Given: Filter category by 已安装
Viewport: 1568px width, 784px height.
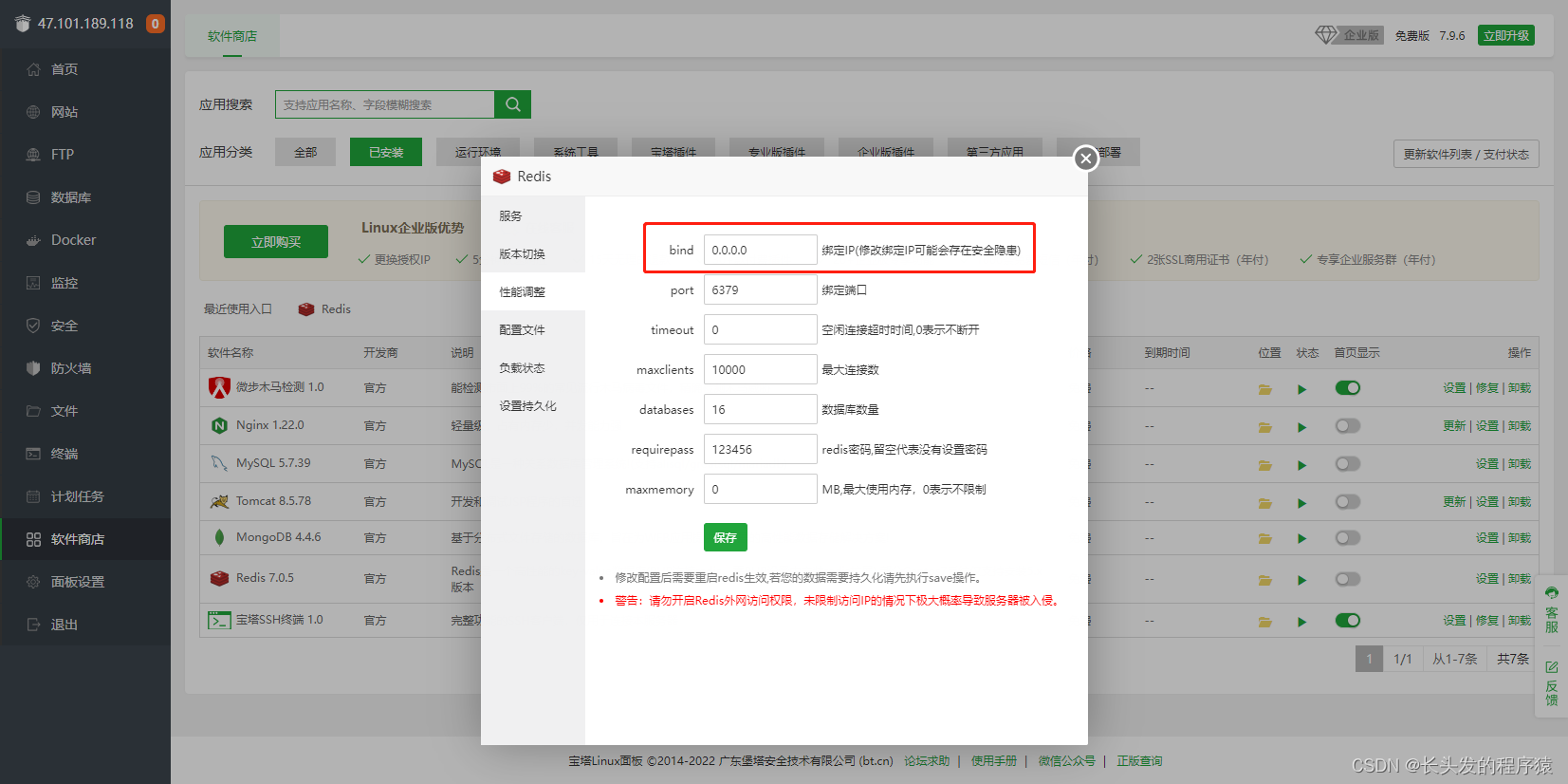Looking at the screenshot, I should coord(386,152).
